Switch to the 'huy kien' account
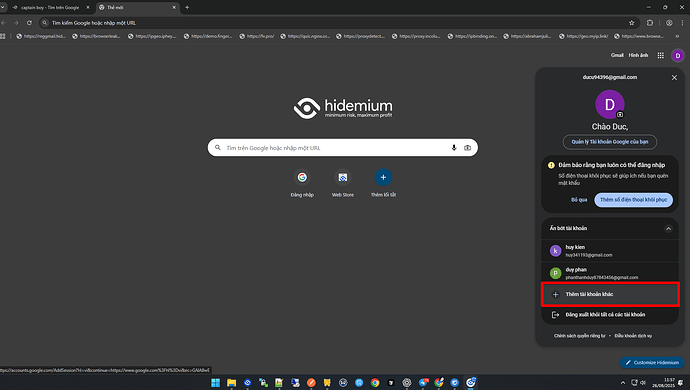The image size is (690, 390). click(x=610, y=250)
